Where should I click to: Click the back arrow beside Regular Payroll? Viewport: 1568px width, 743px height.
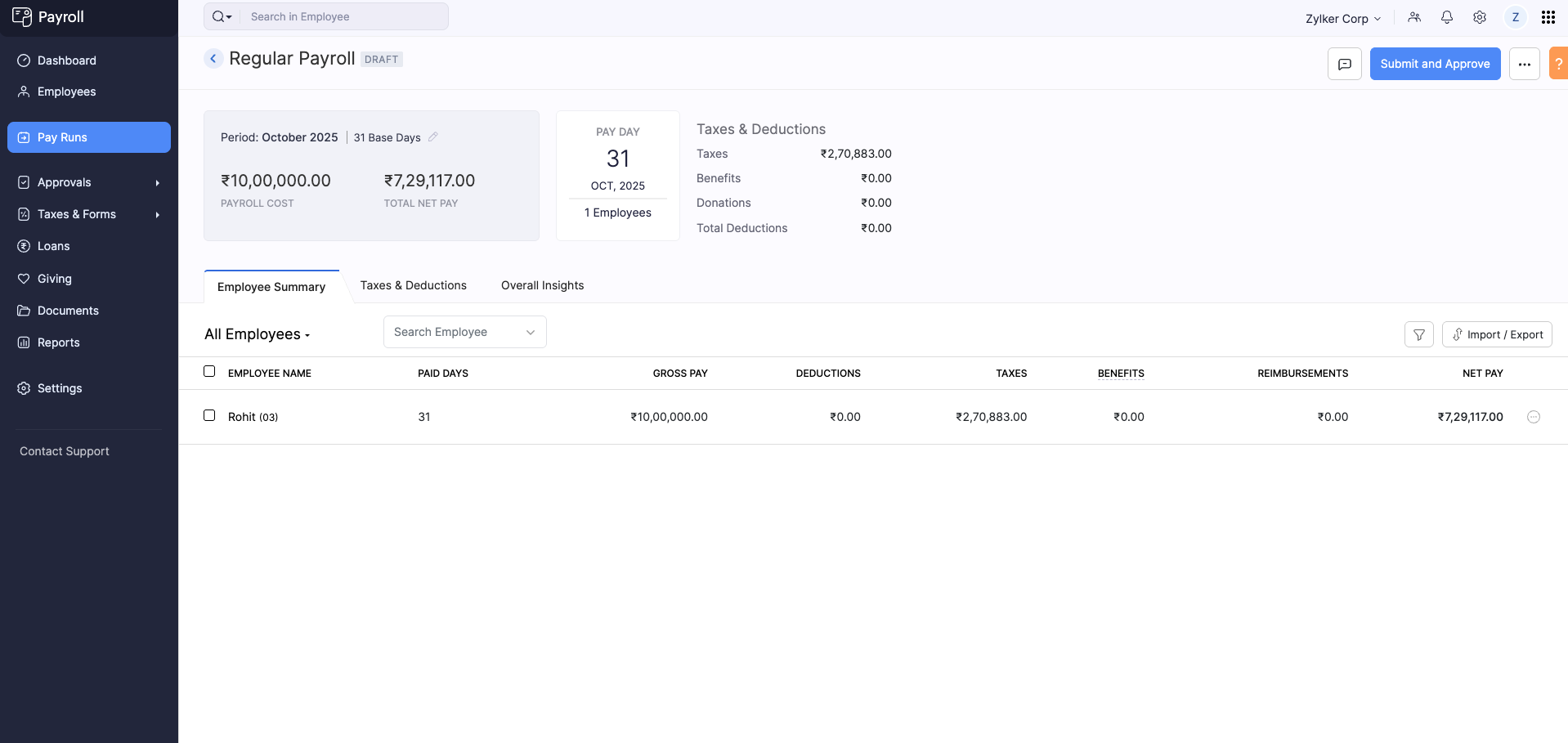pyautogui.click(x=213, y=59)
